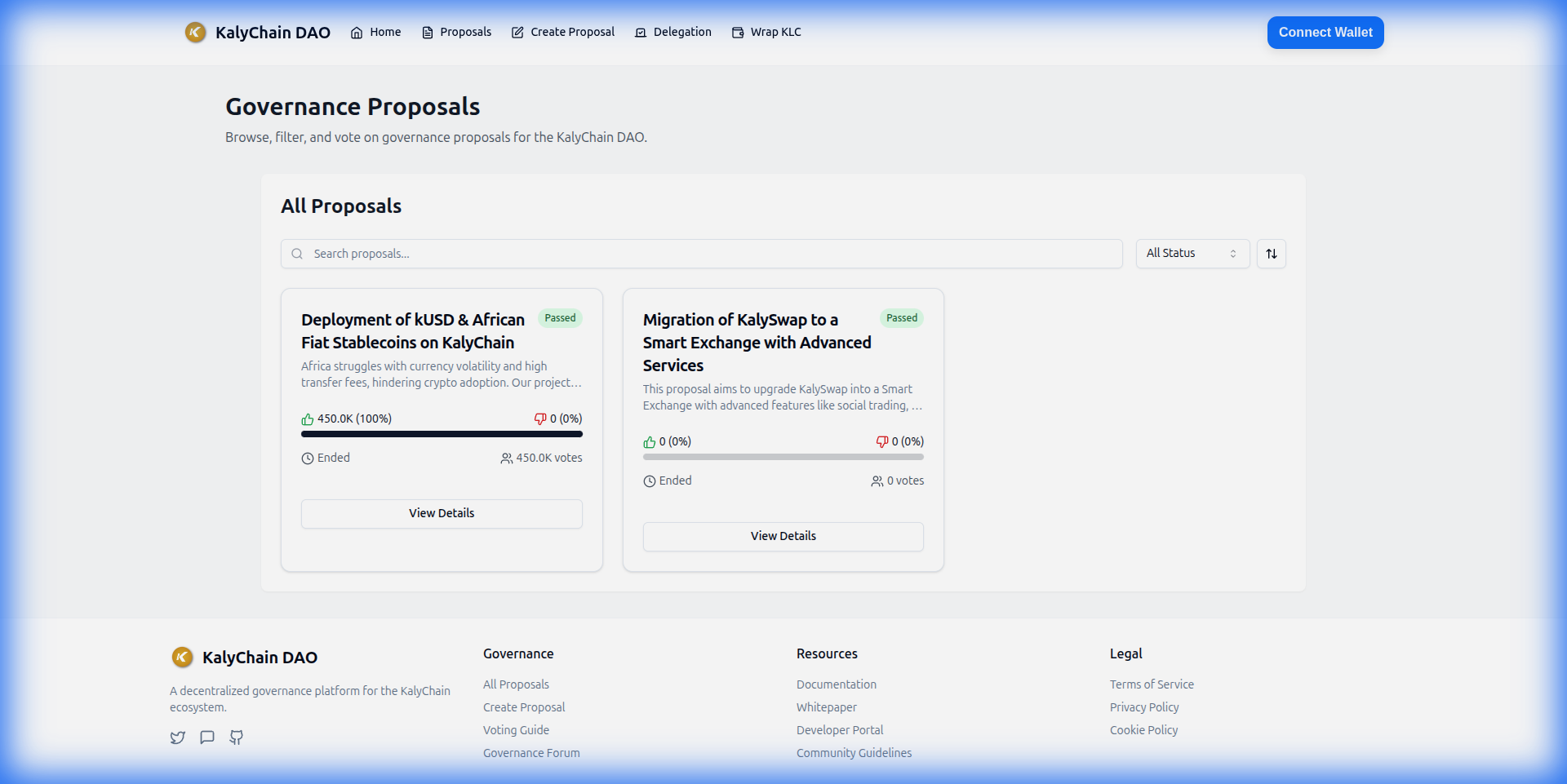Open the Delegation page
Image resolution: width=1567 pixels, height=784 pixels.
[x=673, y=33]
